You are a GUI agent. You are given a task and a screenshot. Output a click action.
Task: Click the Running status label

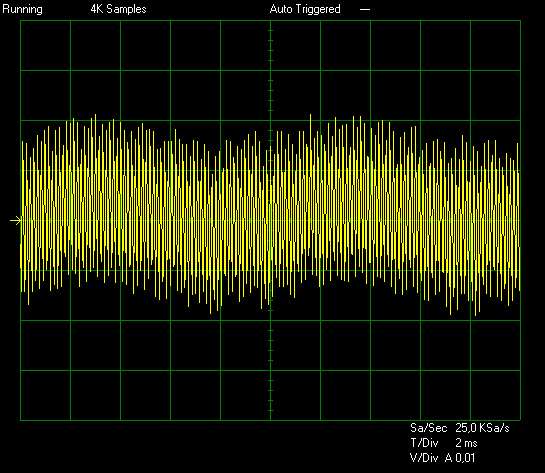[x=23, y=9]
